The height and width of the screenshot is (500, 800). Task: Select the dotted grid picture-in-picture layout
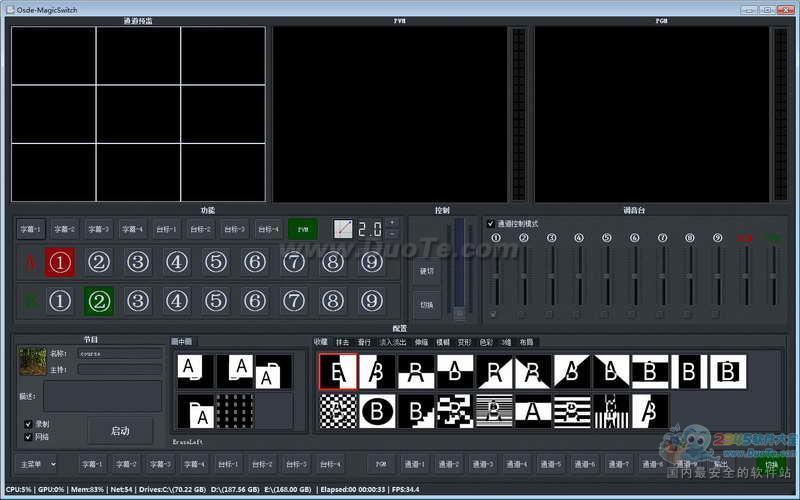click(235, 411)
